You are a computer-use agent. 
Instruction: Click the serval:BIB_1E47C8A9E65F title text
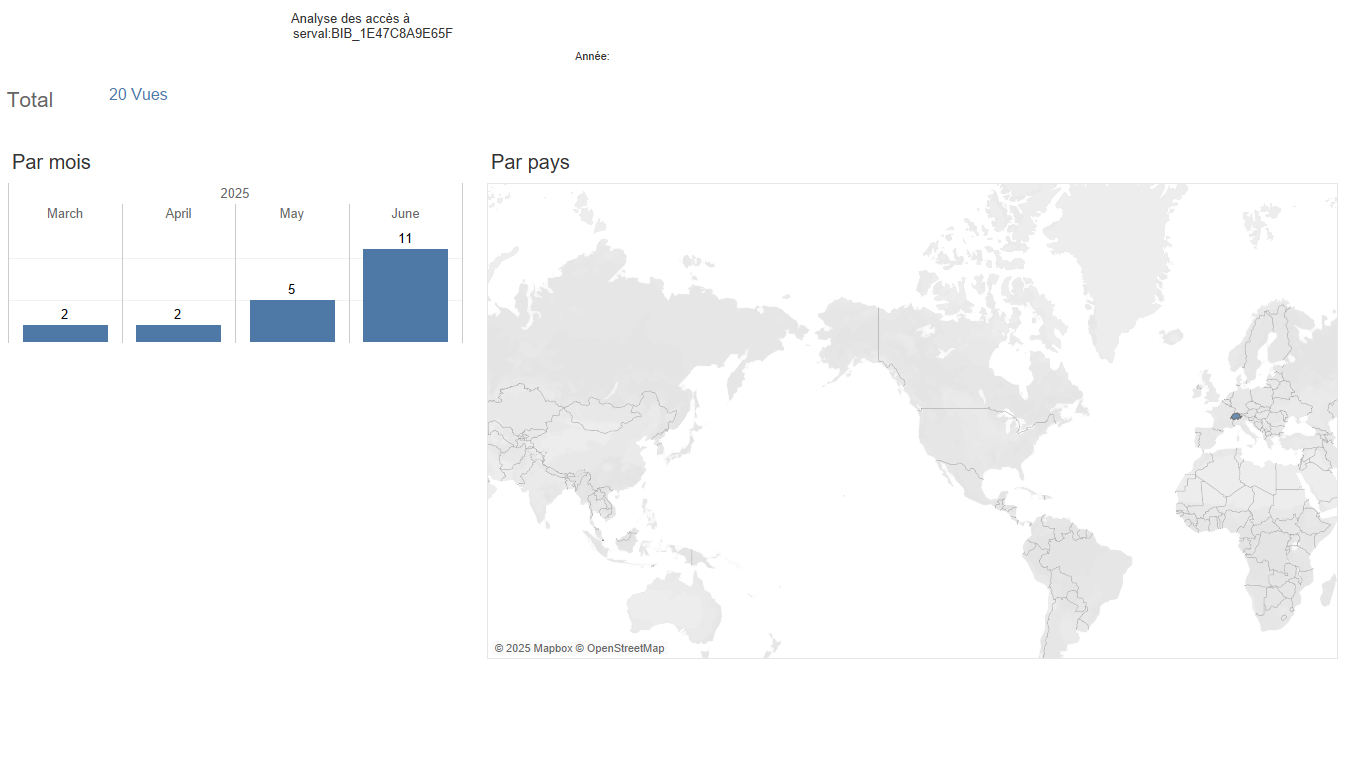(x=373, y=34)
